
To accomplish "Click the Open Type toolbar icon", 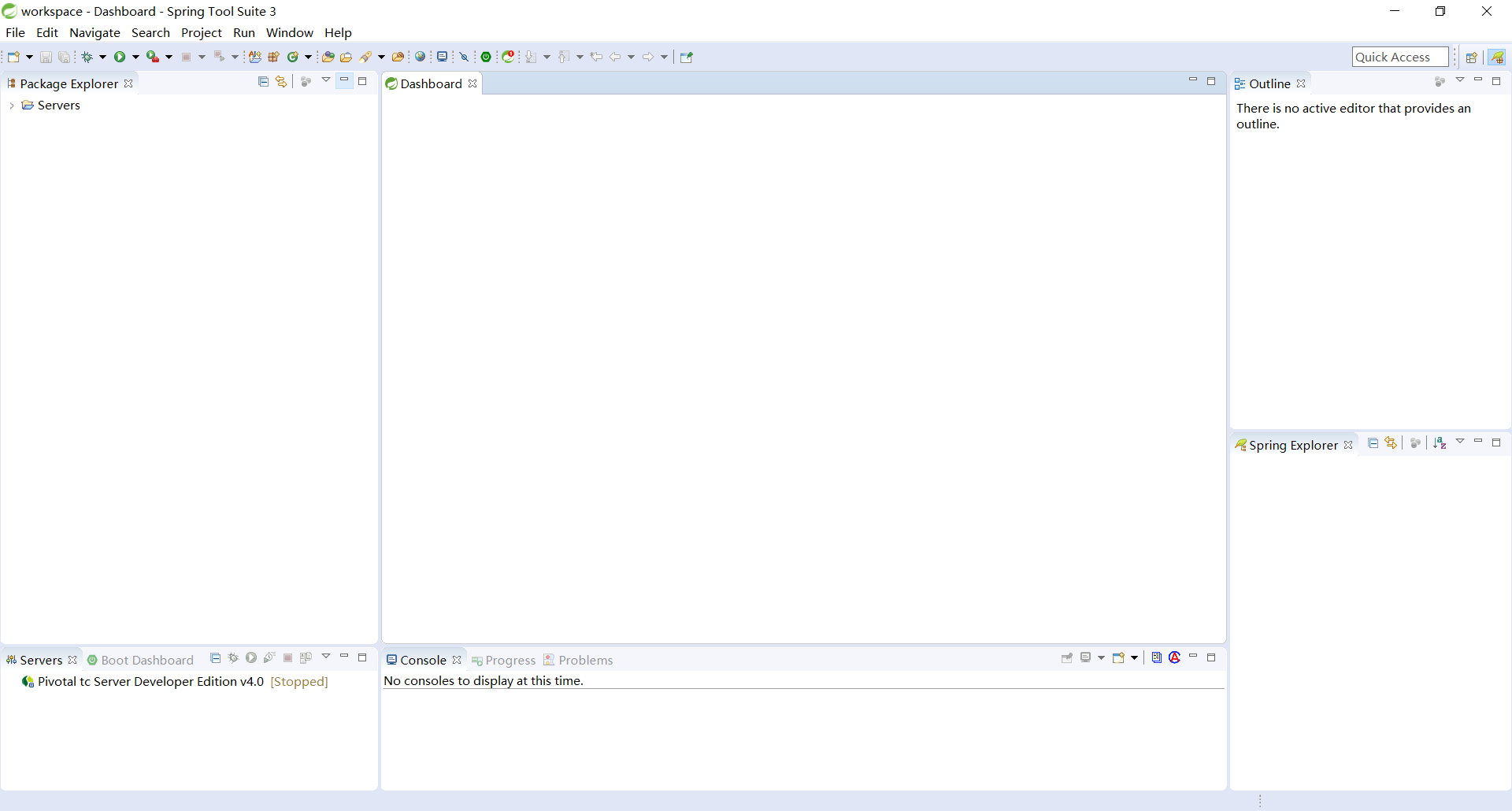I will coord(328,57).
